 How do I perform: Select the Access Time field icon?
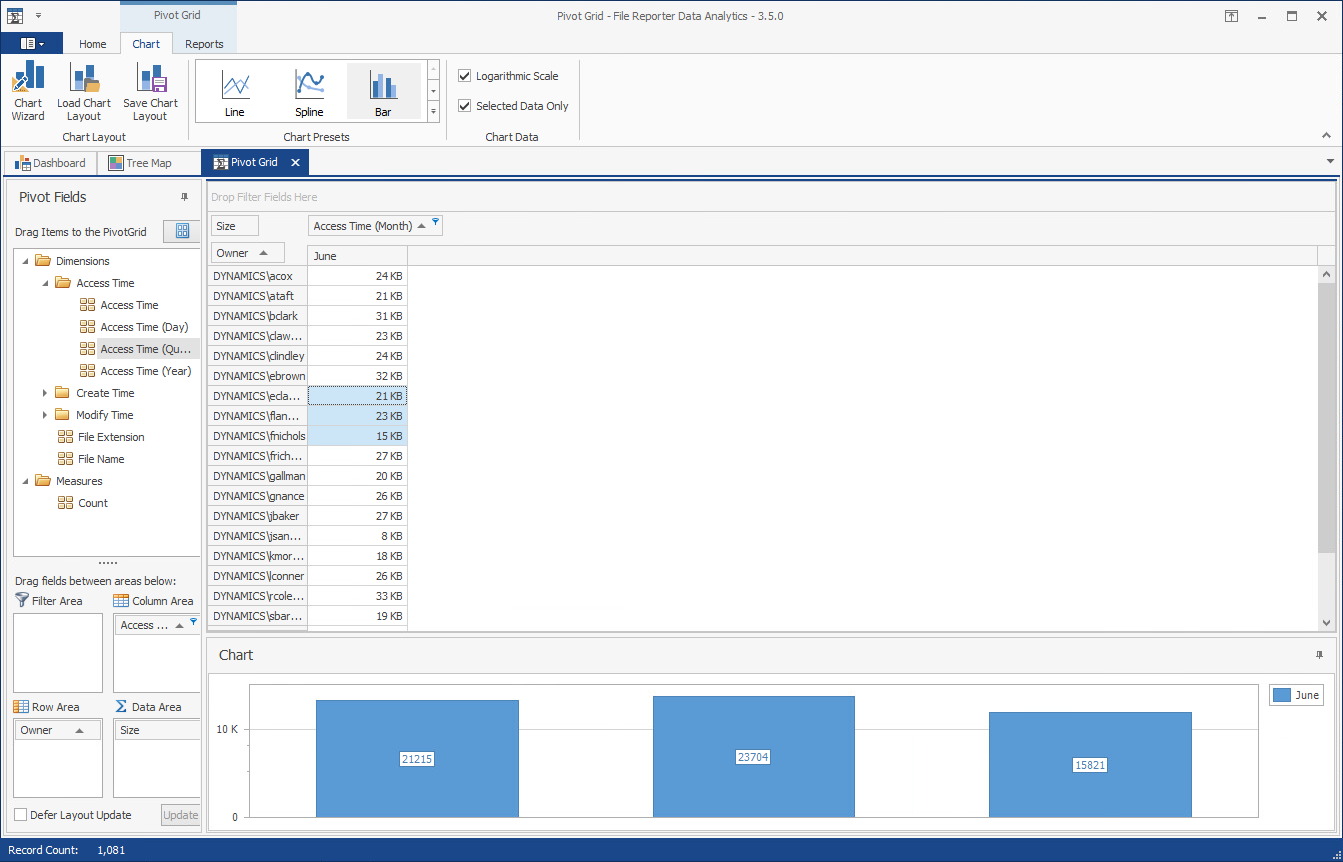point(88,305)
